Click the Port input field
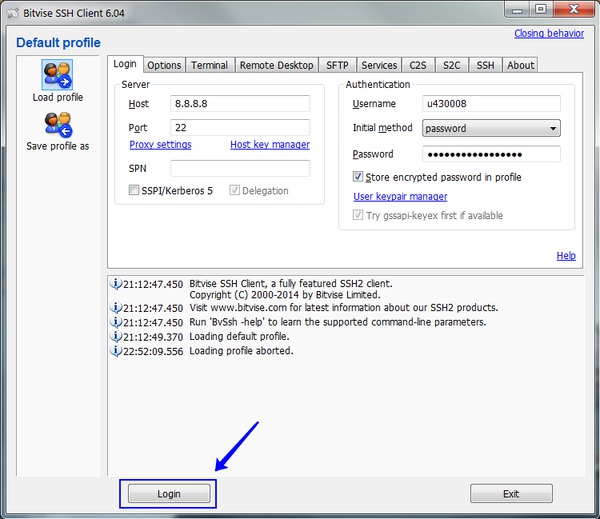600x519 pixels. pyautogui.click(x=240, y=127)
